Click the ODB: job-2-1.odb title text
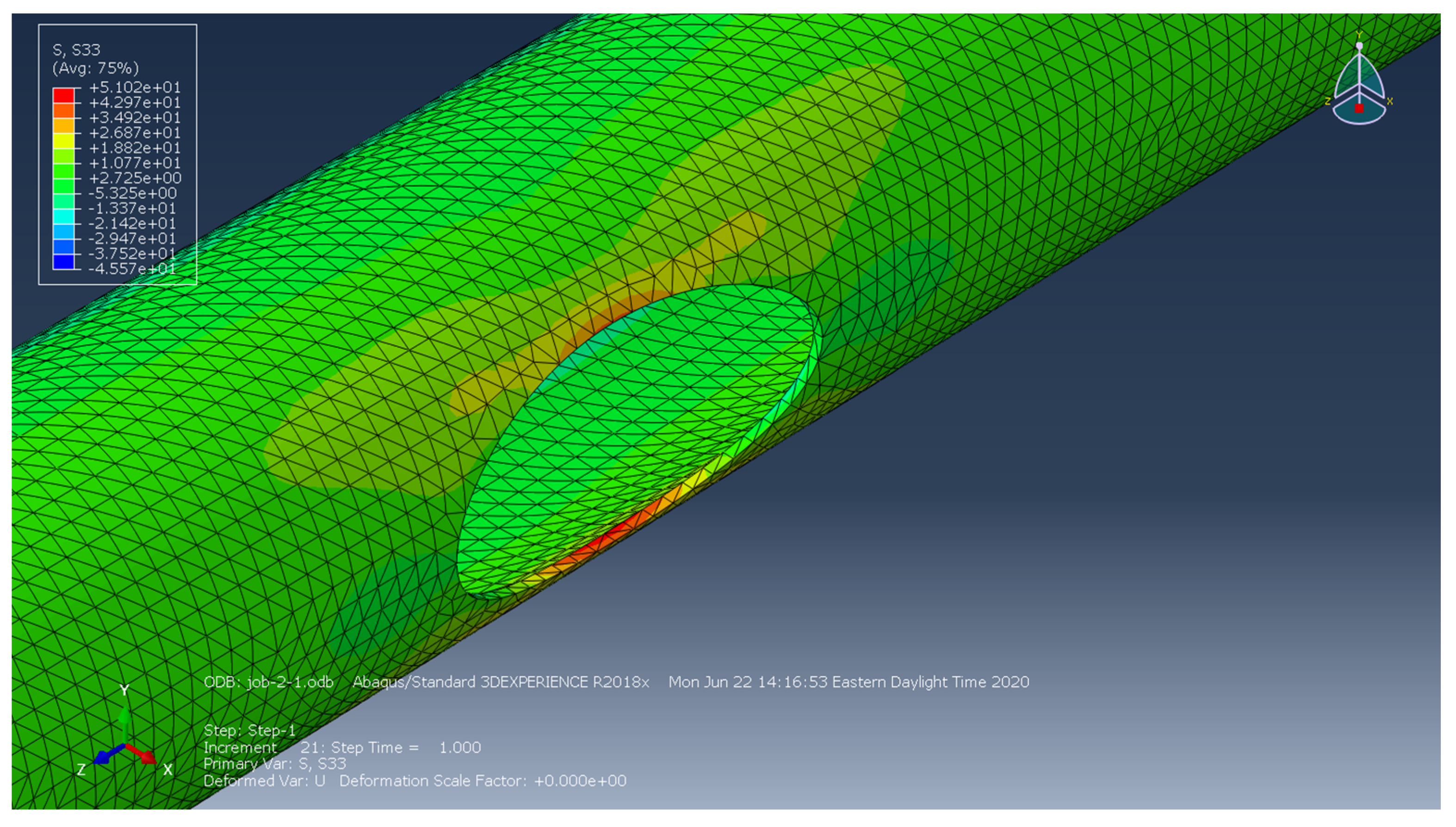 click(268, 682)
